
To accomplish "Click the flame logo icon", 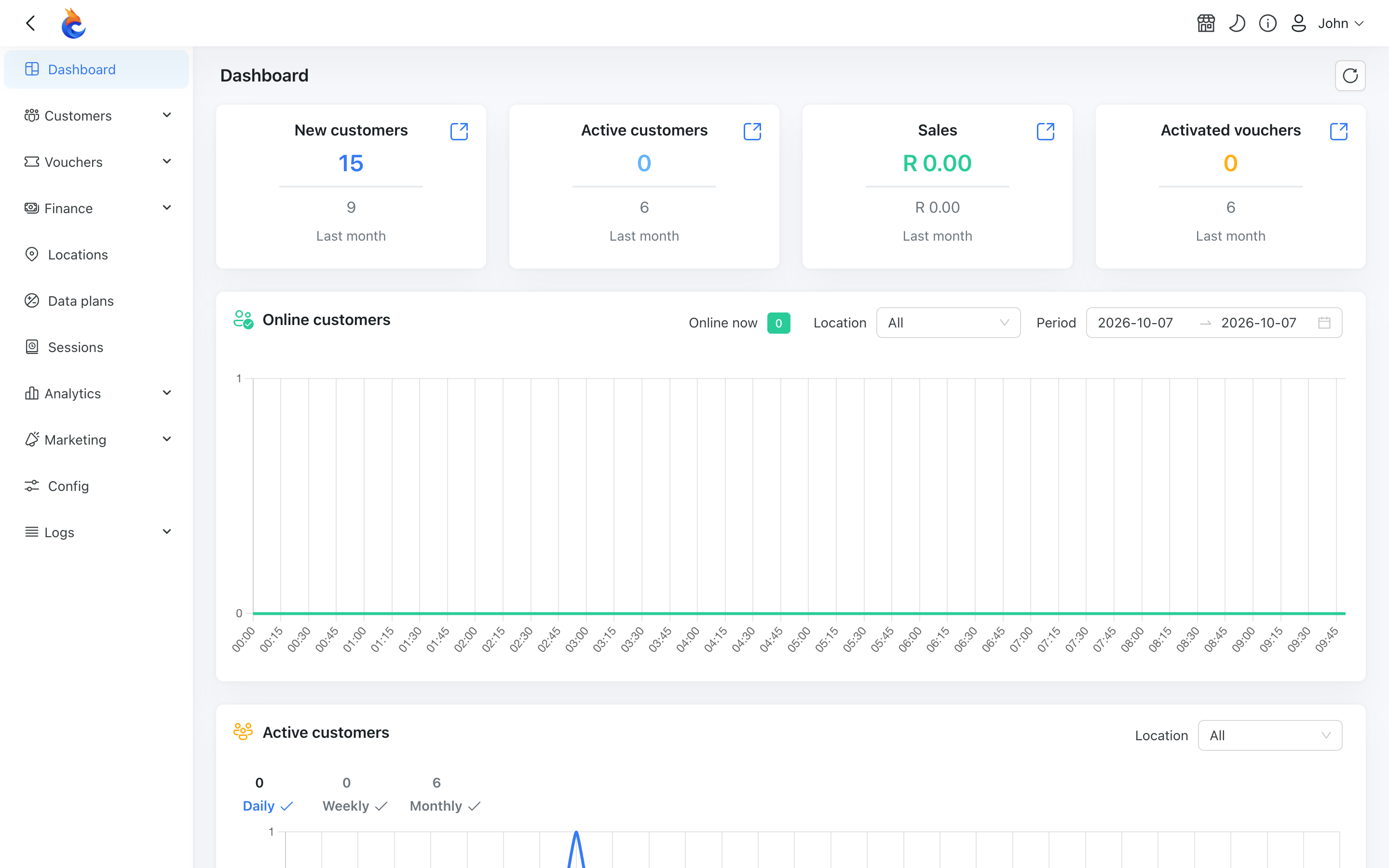I will point(73,24).
